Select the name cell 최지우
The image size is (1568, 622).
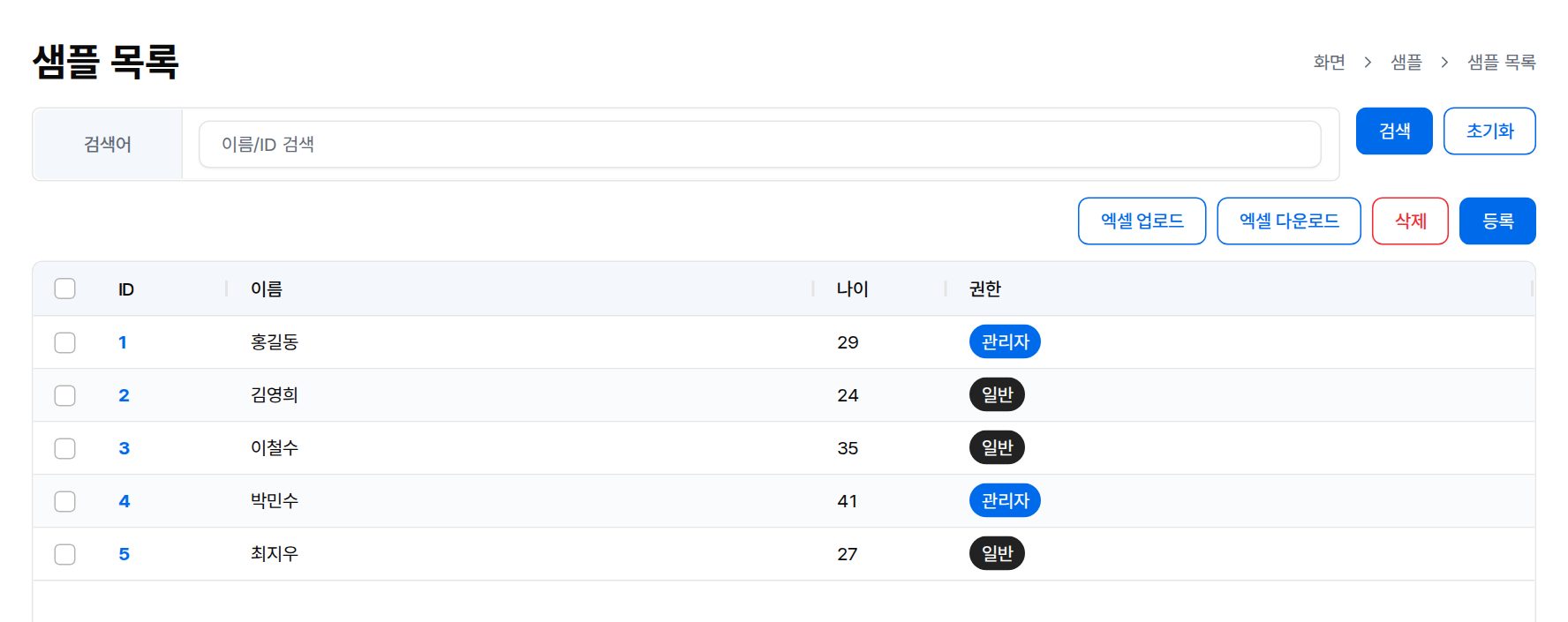[275, 553]
